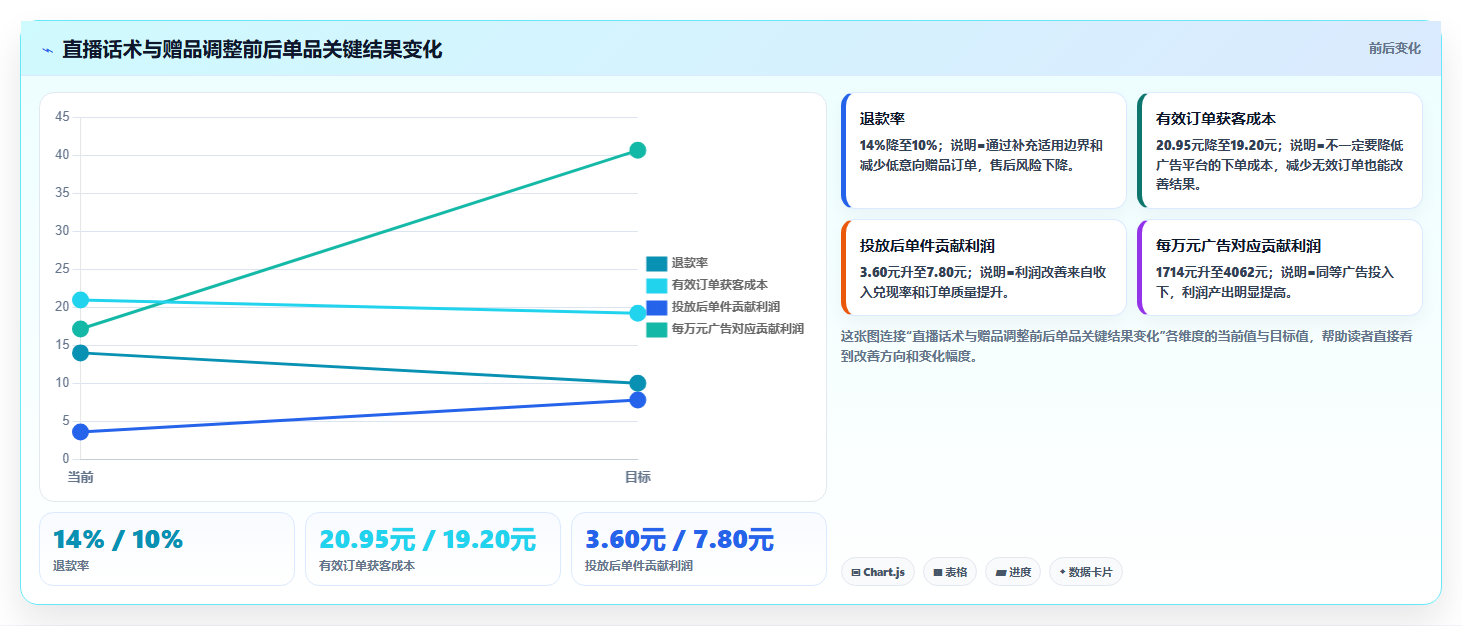
Task: Click the lightning icon beside the title
Action: coord(47,50)
